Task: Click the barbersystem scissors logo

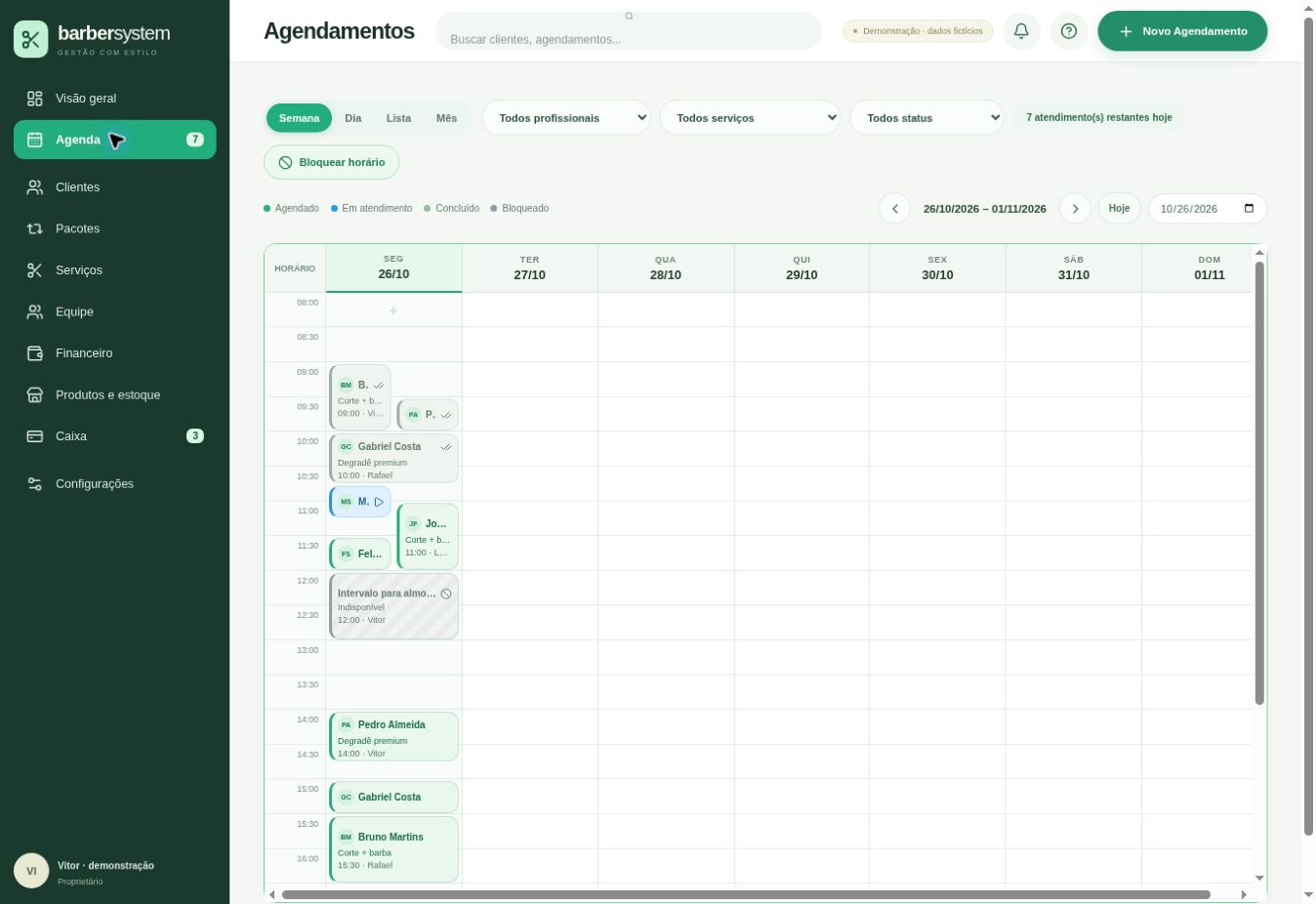Action: pos(31,39)
